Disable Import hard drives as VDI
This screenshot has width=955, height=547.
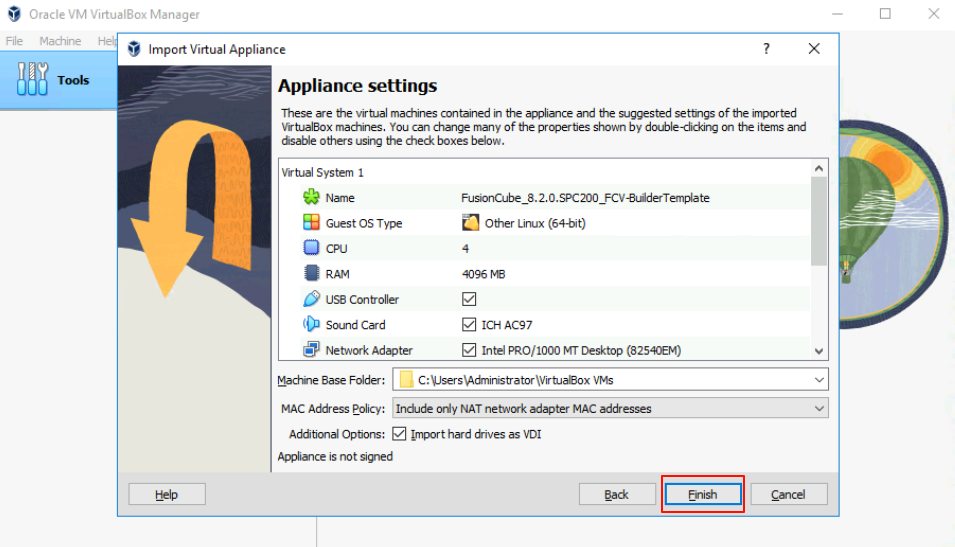(400, 434)
